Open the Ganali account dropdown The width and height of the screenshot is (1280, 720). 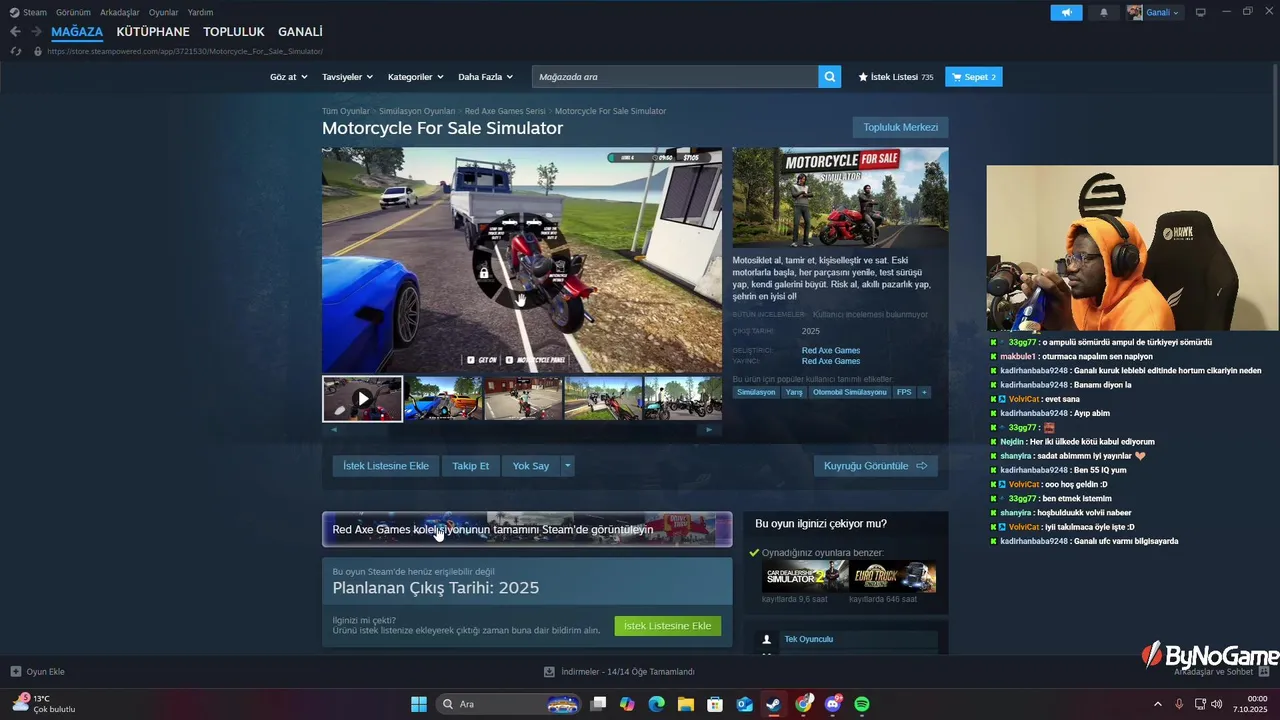(1154, 12)
